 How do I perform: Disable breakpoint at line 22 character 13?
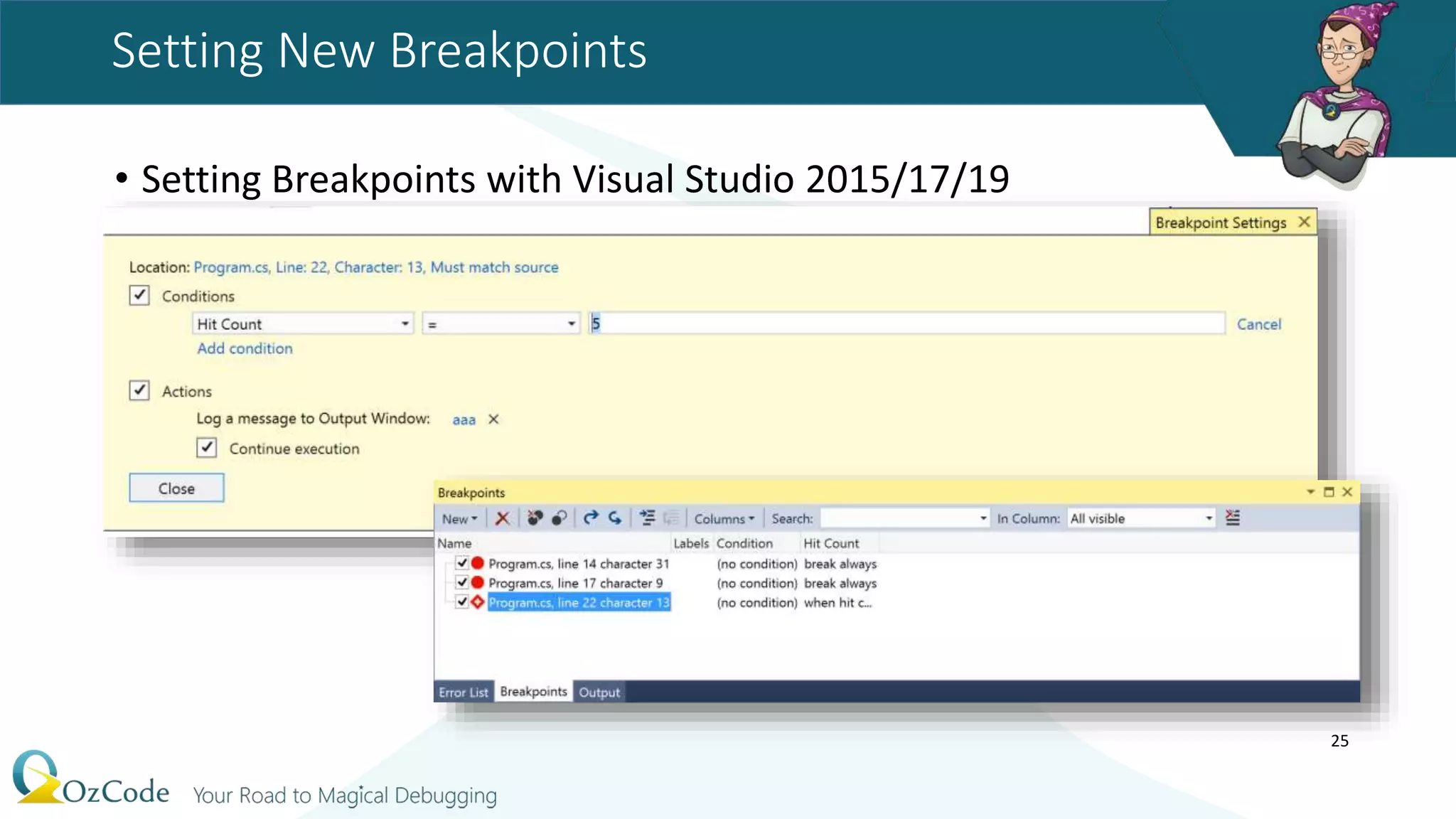point(462,602)
